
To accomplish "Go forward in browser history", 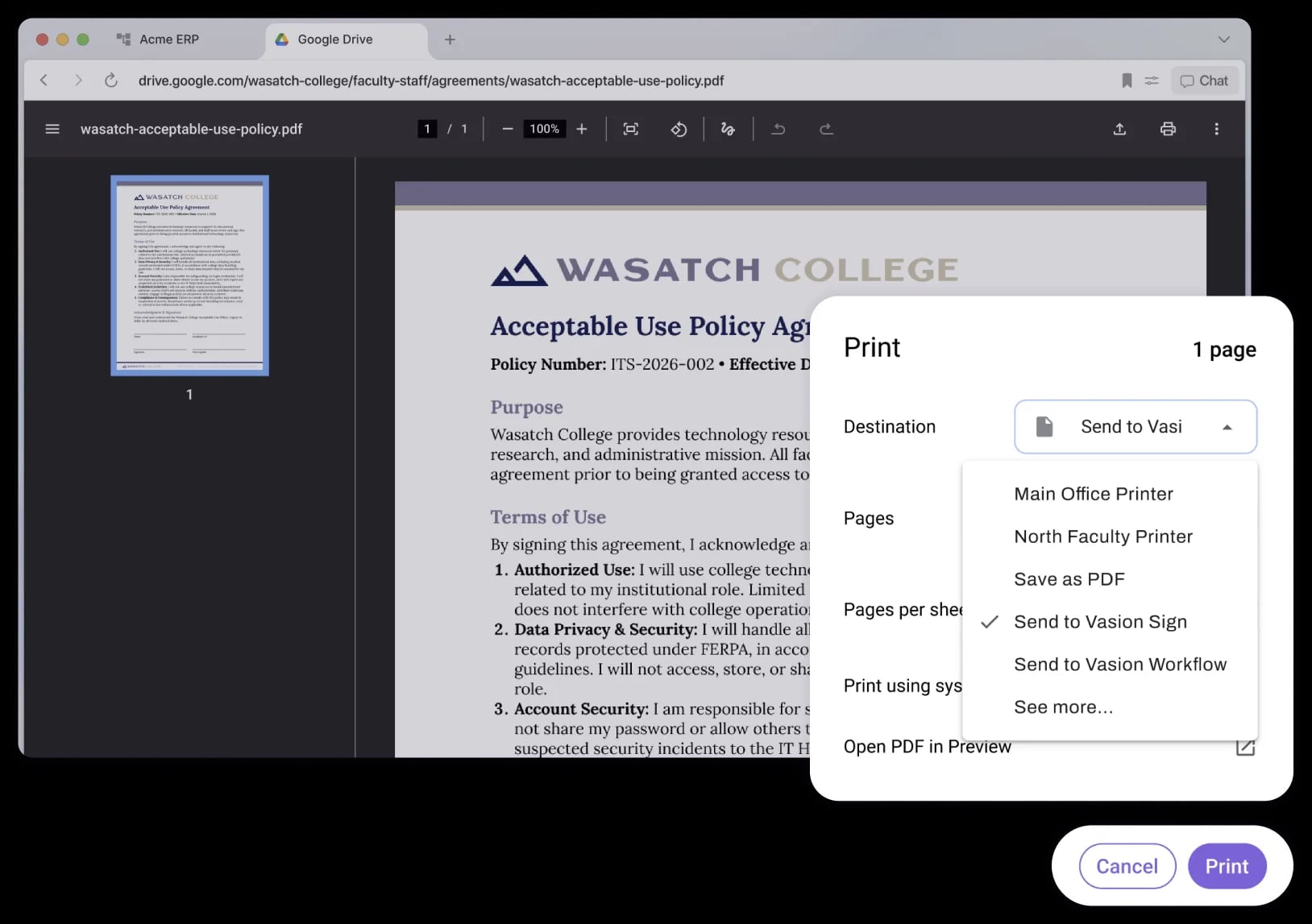I will click(x=78, y=81).
